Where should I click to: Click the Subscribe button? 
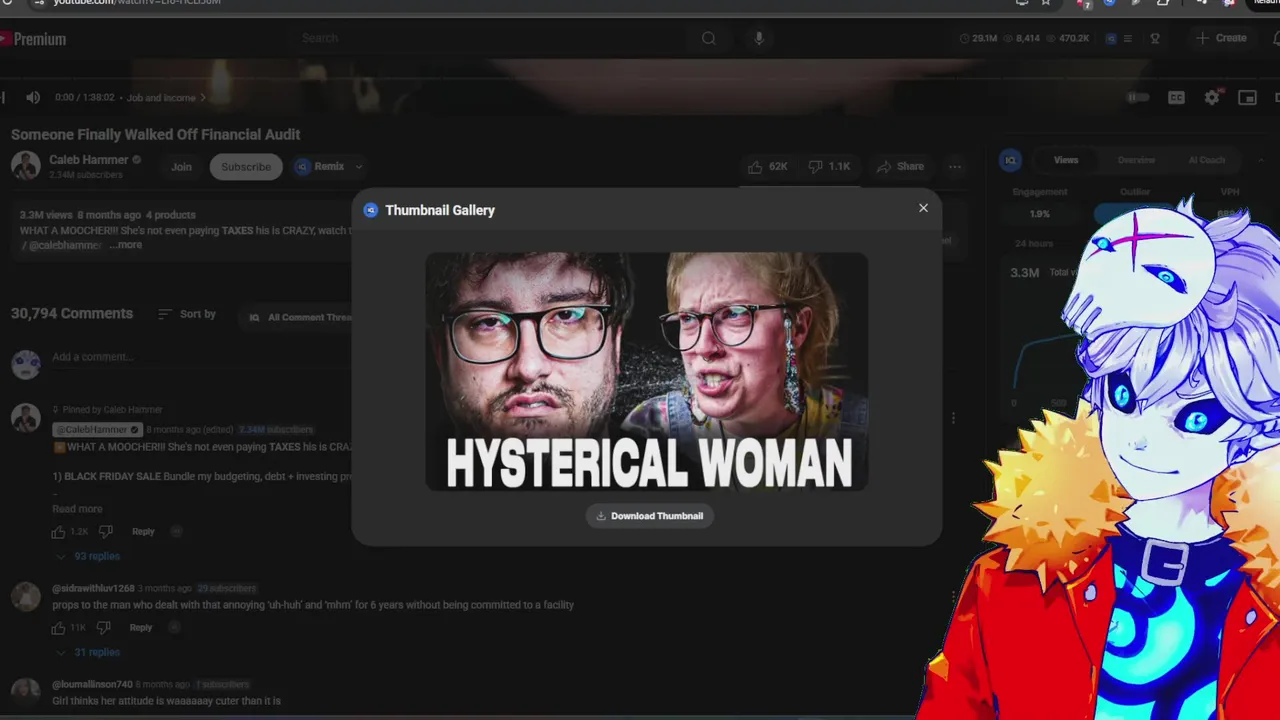(x=246, y=167)
